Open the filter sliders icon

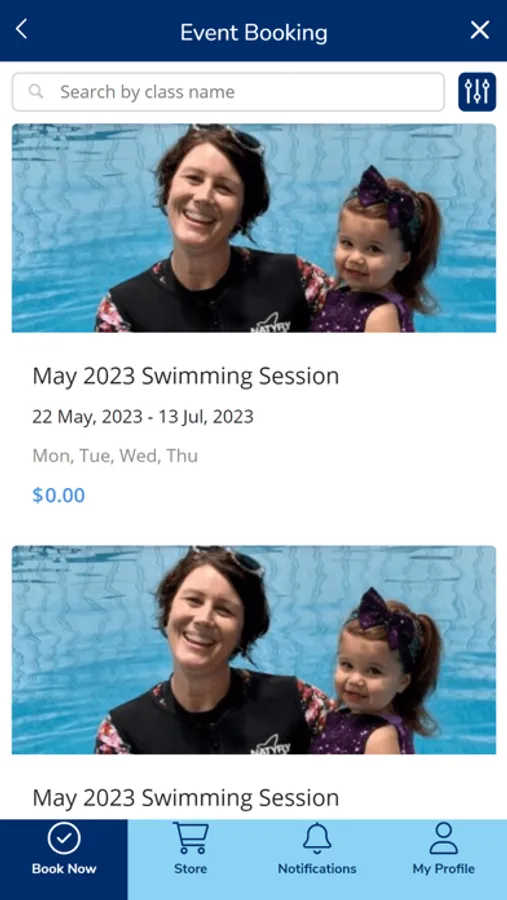(477, 92)
